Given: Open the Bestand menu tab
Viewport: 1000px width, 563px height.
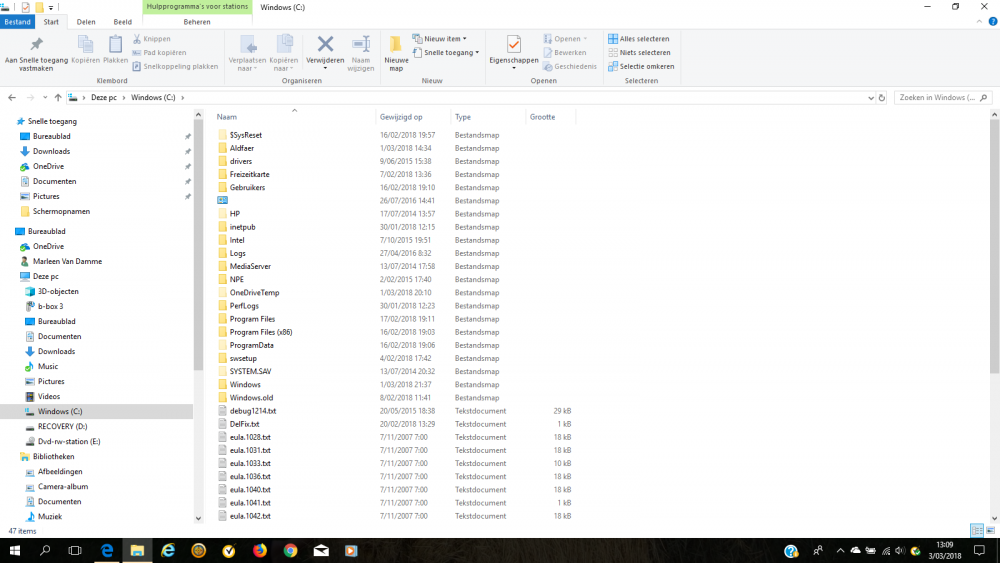Looking at the screenshot, I should (17, 21).
